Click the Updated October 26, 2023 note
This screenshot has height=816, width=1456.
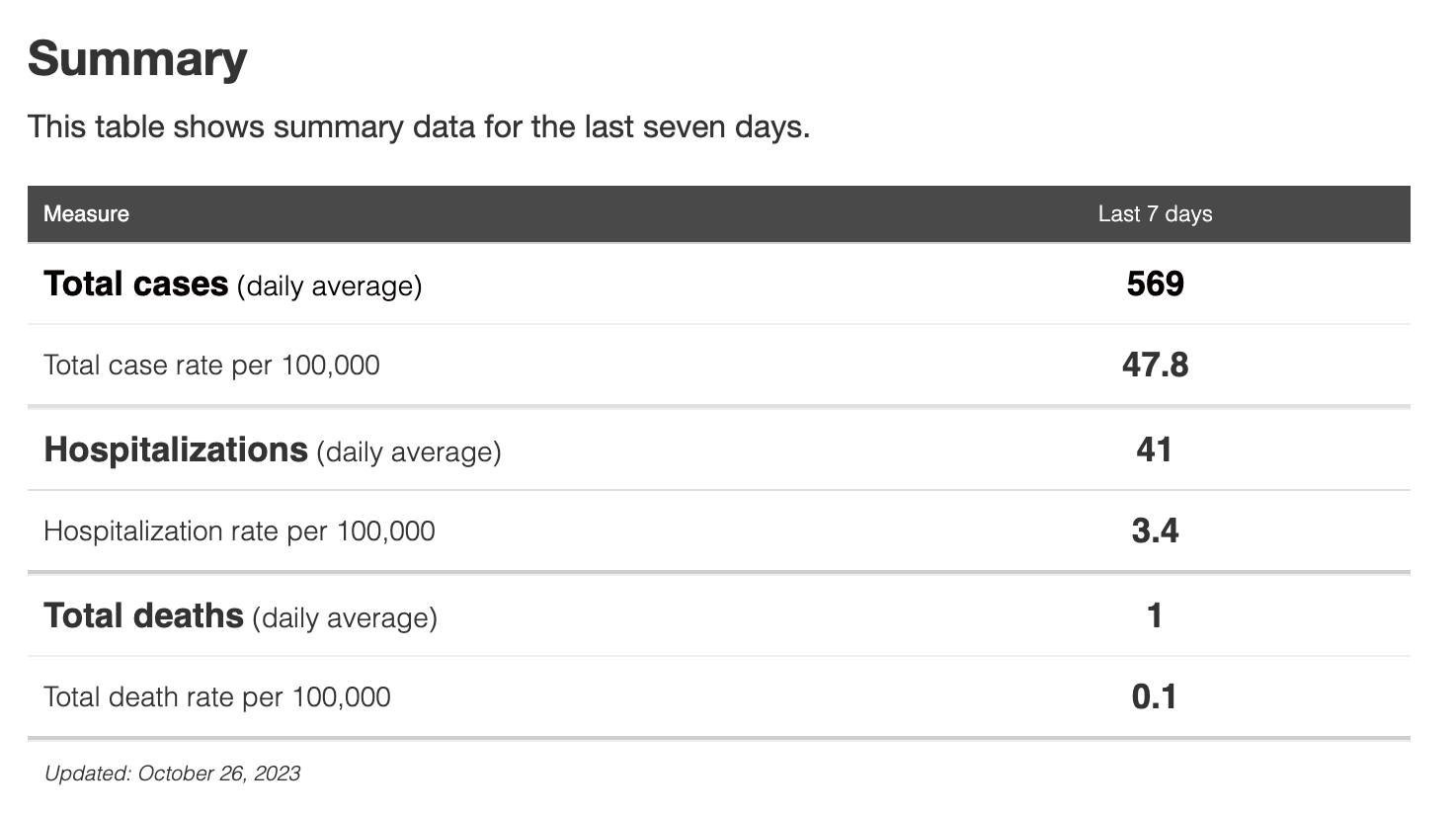point(173,774)
